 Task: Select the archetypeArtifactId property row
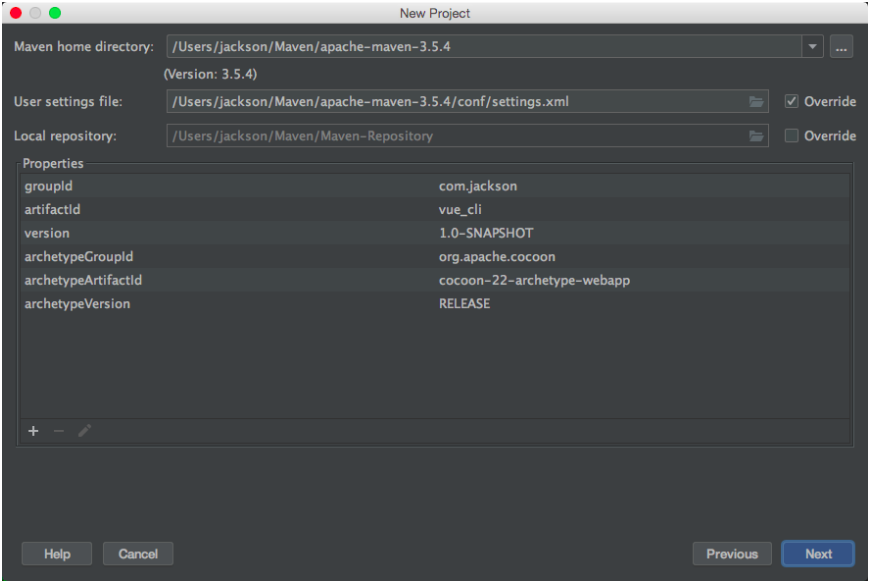(x=435, y=280)
